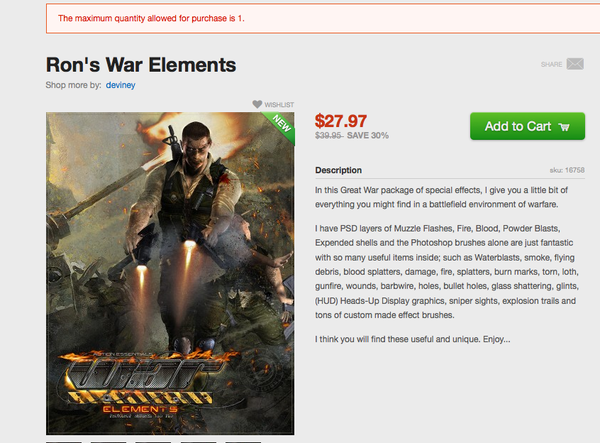Click the Share envelope icon
The height and width of the screenshot is (443, 600).
(575, 64)
